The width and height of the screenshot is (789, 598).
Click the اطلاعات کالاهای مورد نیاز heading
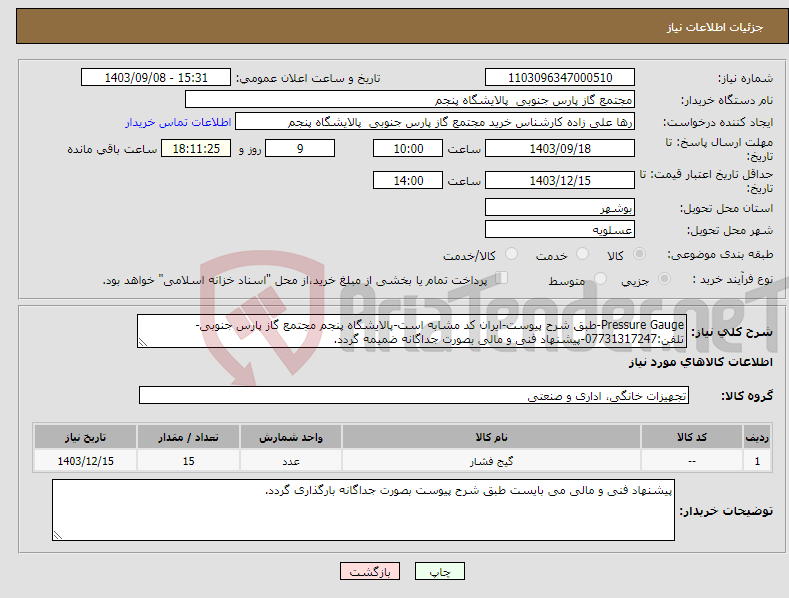[x=700, y=362]
